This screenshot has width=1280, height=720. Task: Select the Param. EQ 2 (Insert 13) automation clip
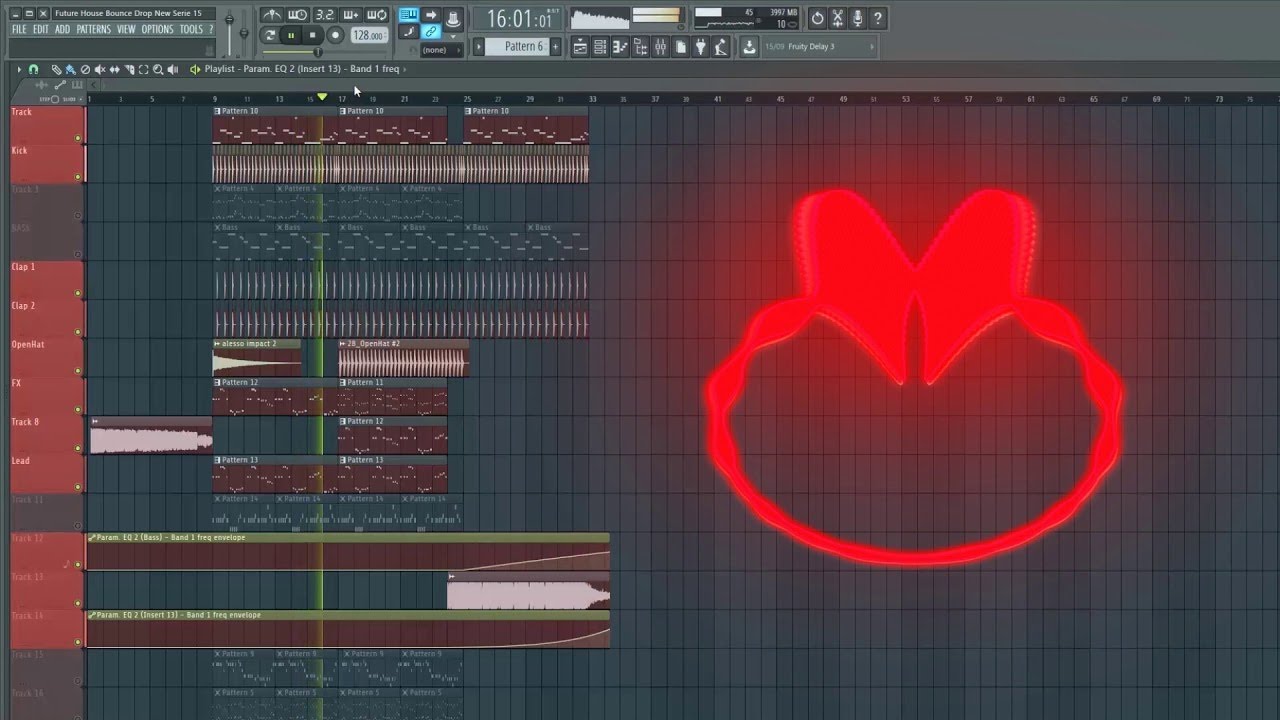[x=348, y=628]
